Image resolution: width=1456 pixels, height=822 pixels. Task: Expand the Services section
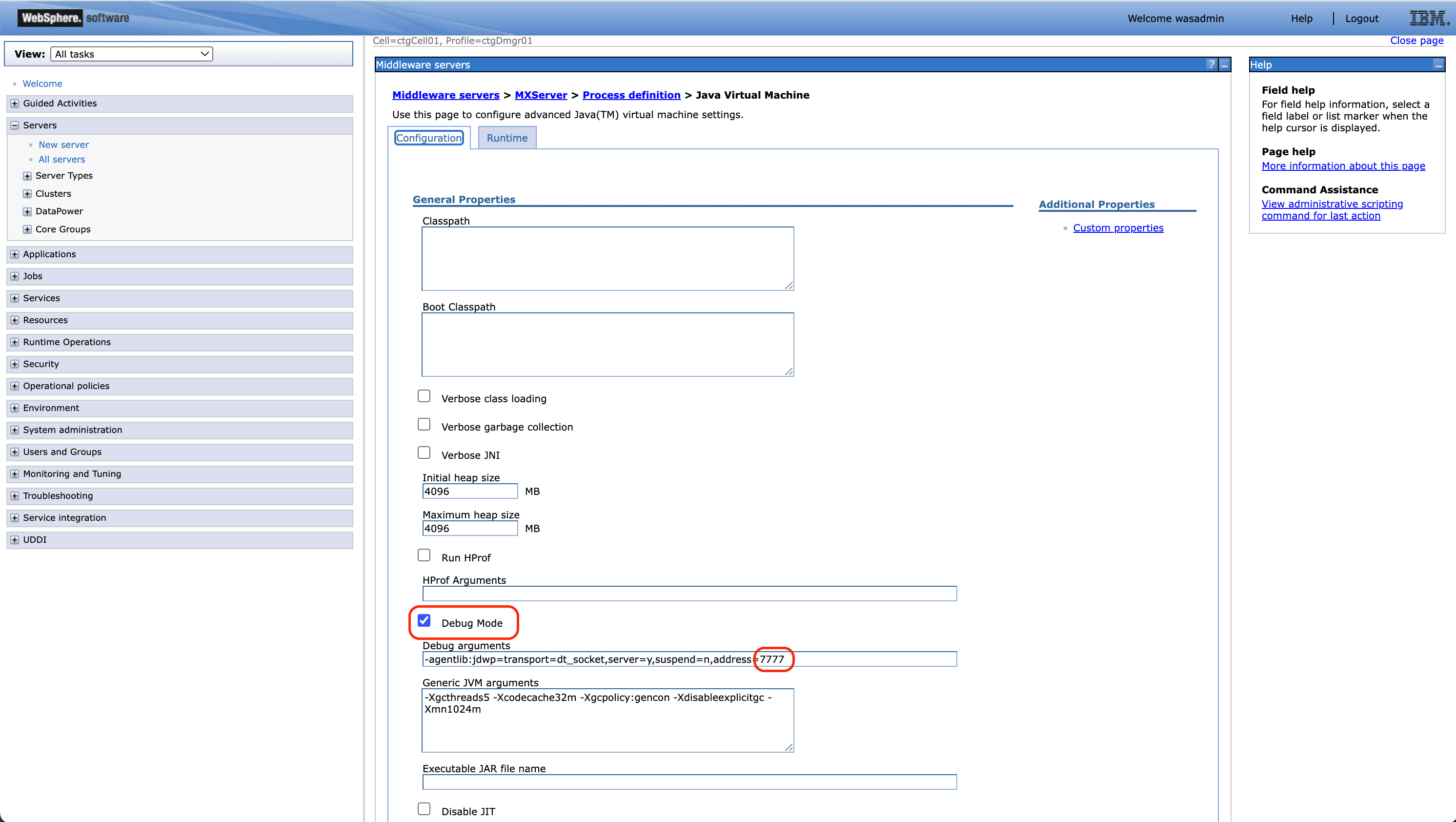pos(15,299)
